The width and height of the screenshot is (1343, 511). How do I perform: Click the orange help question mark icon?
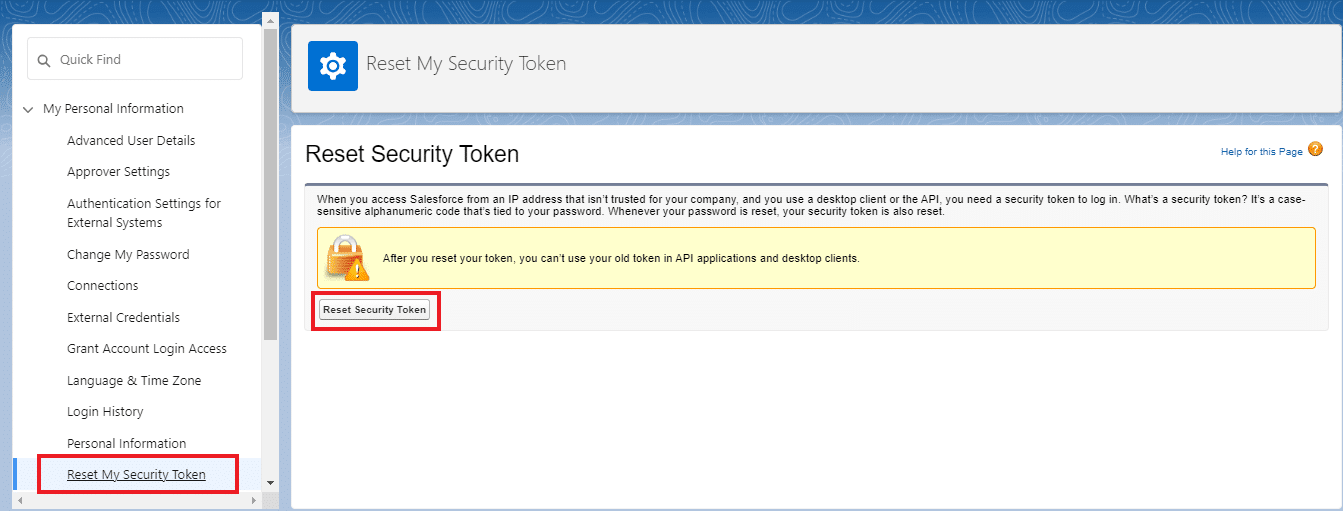1315,150
